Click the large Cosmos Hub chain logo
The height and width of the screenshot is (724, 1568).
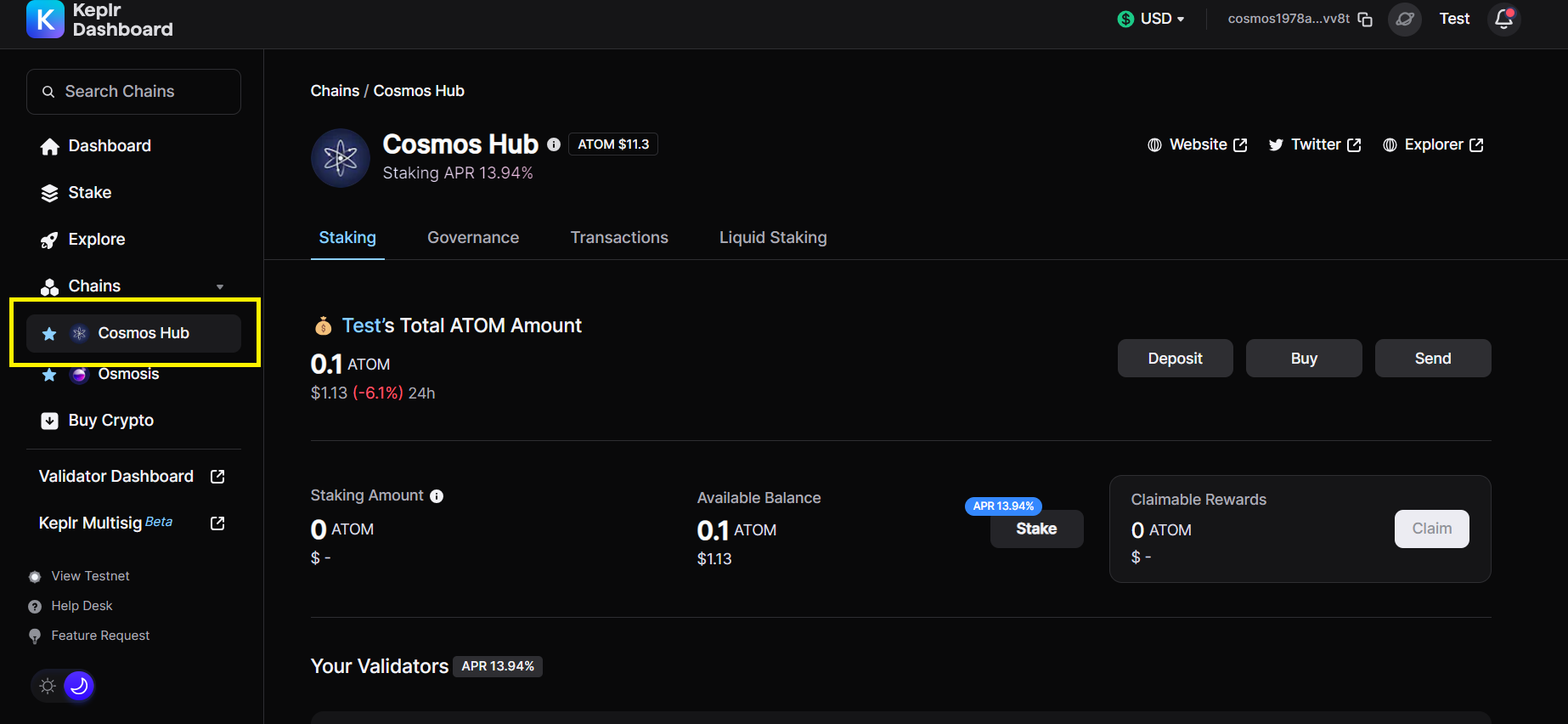(341, 158)
